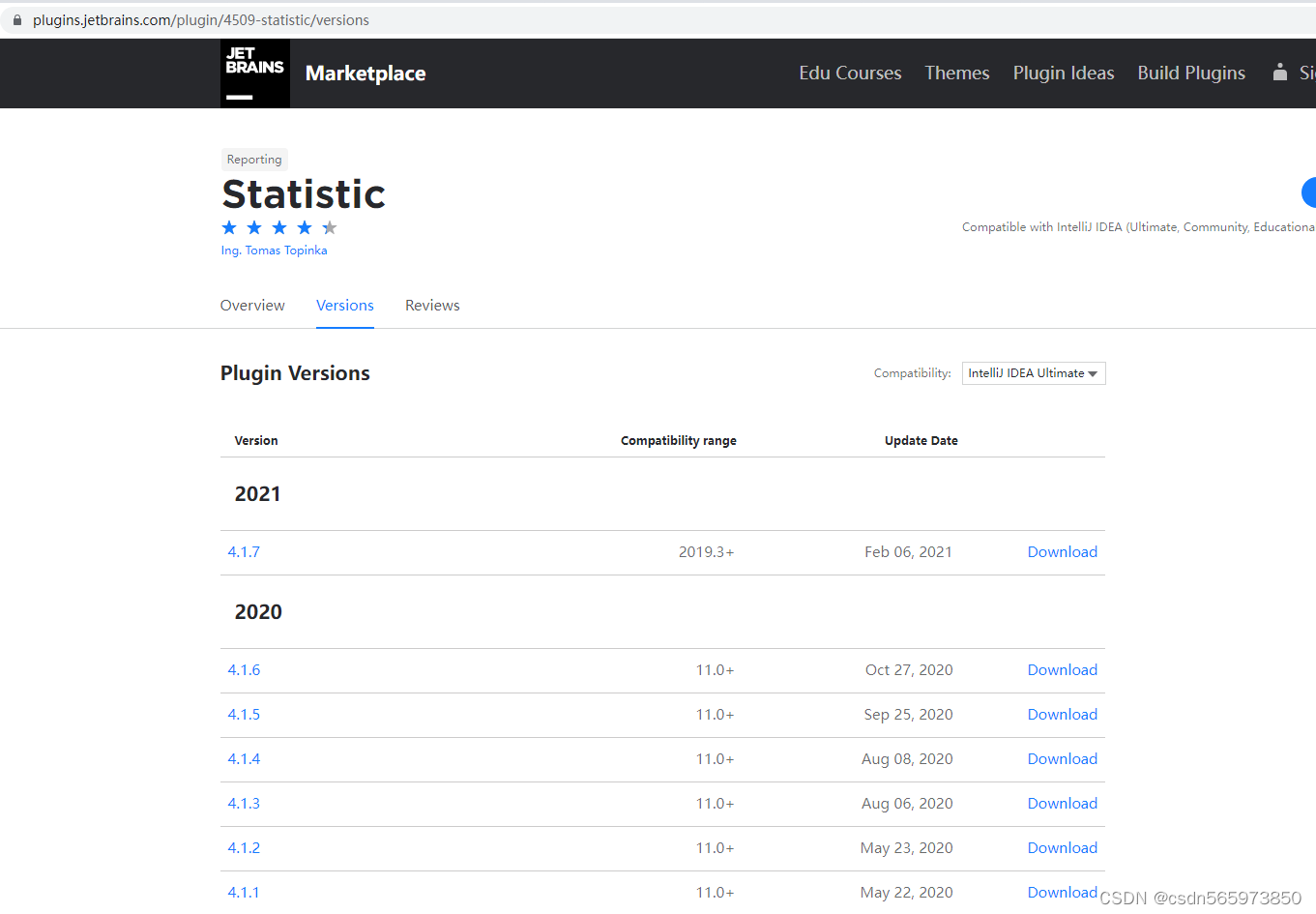Click the Aug 06, 2020 date cell
The width and height of the screenshot is (1316, 914).
pyautogui.click(x=908, y=804)
